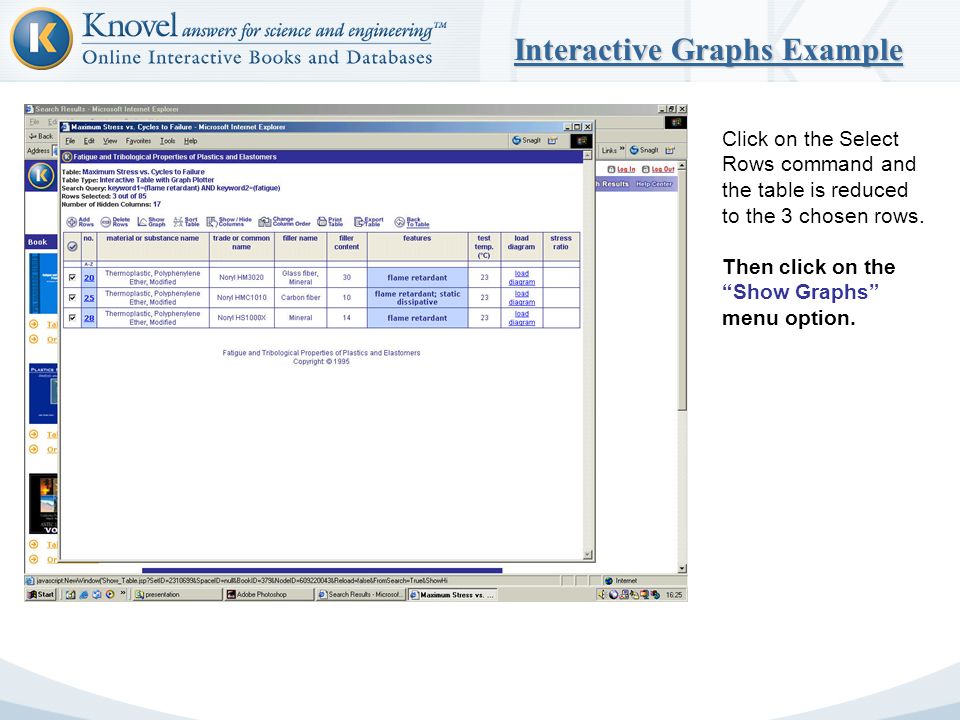Viewport: 960px width, 720px height.
Task: Open the Show Graph menu option
Action: click(x=151, y=222)
